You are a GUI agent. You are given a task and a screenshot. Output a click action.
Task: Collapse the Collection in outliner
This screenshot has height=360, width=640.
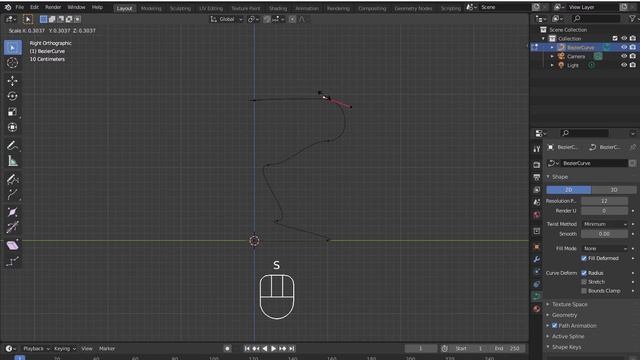tap(543, 39)
